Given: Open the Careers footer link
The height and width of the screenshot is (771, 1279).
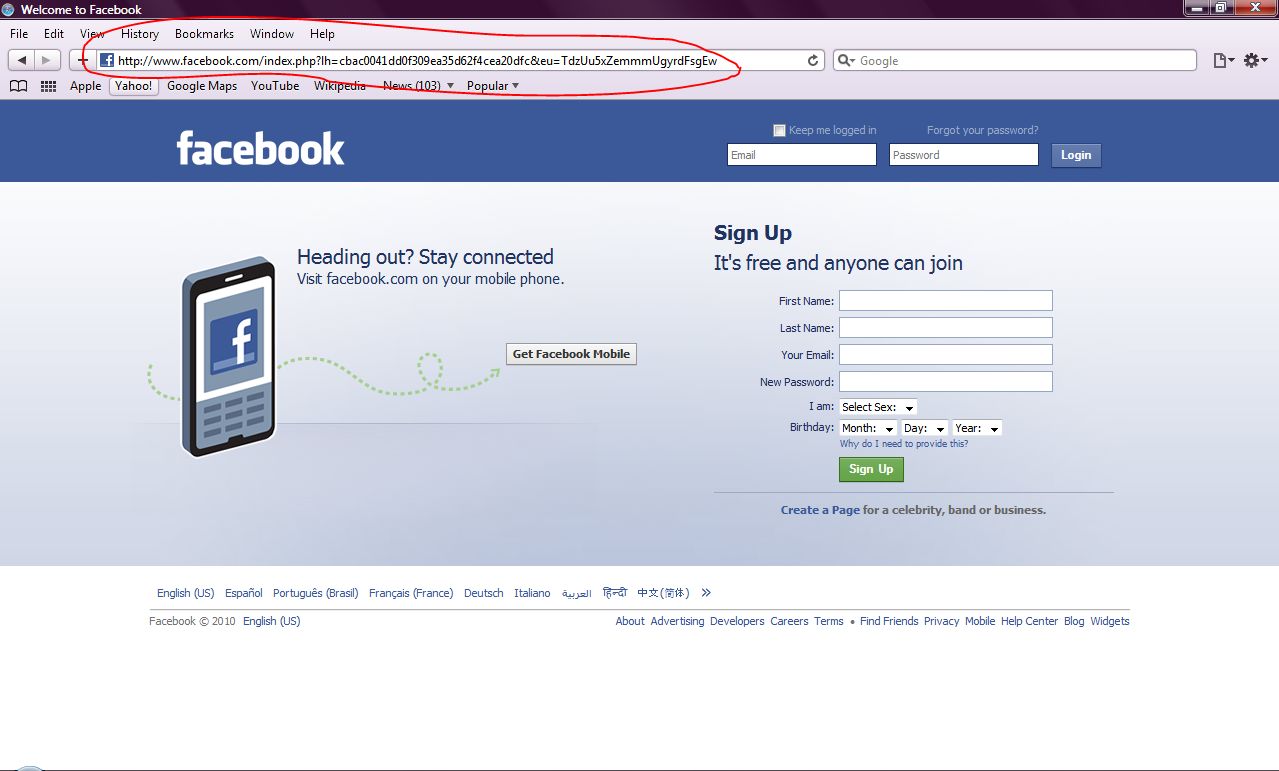Looking at the screenshot, I should pyautogui.click(x=789, y=621).
